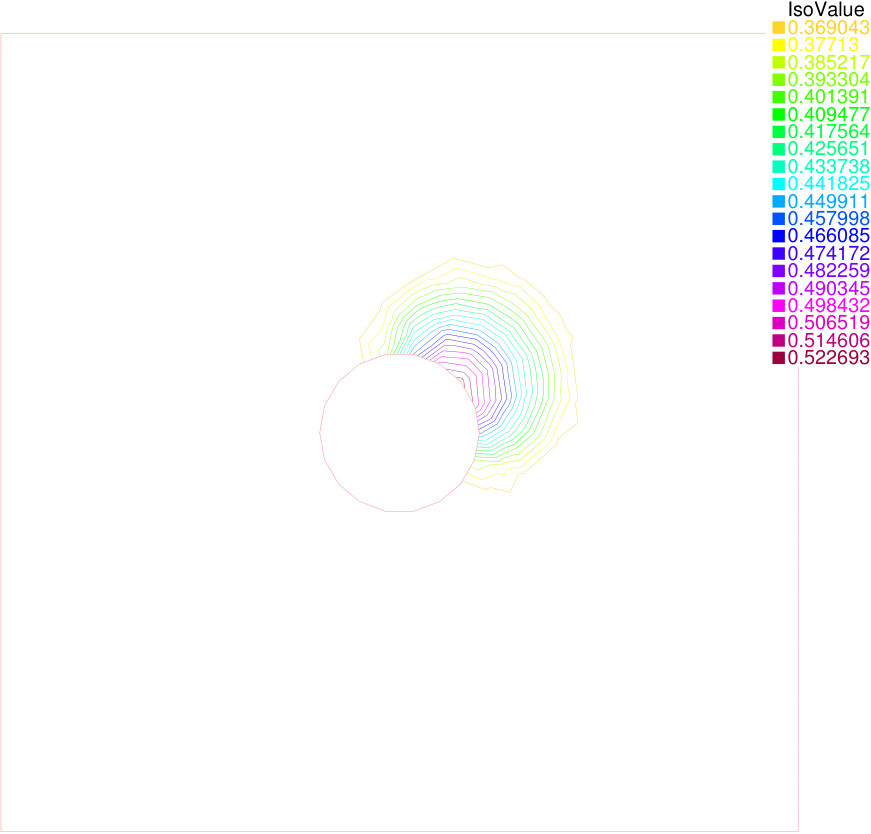The height and width of the screenshot is (834, 871).
Task: Click the legend value 0.498432
Action: coord(828,306)
